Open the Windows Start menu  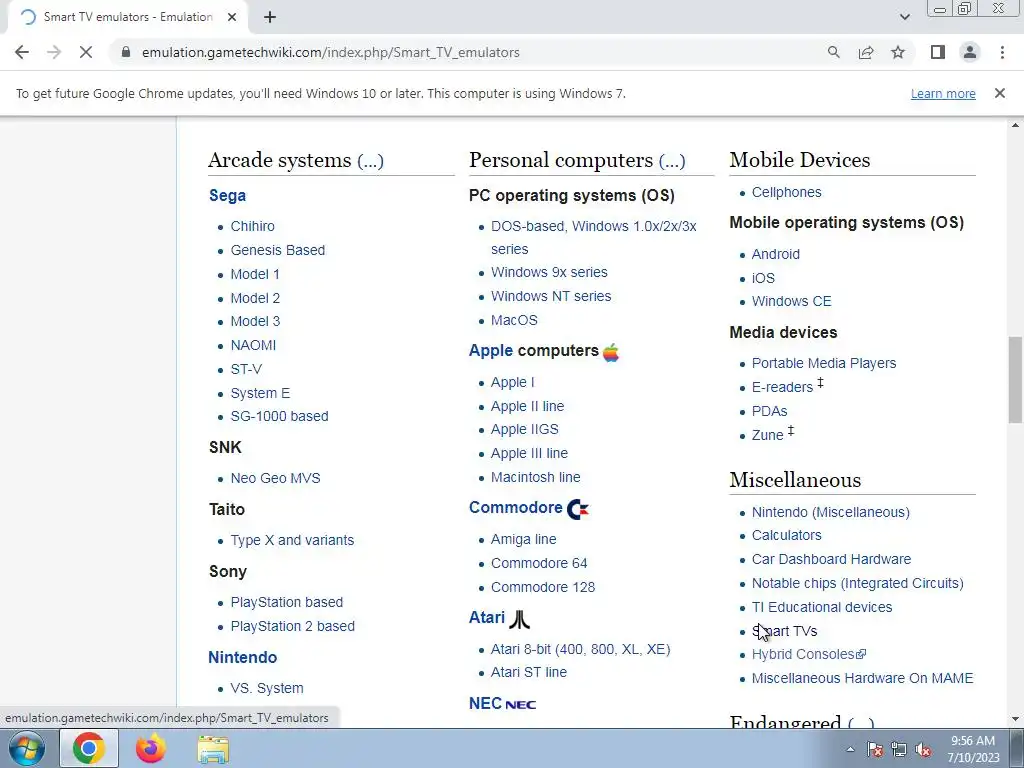click(x=27, y=748)
